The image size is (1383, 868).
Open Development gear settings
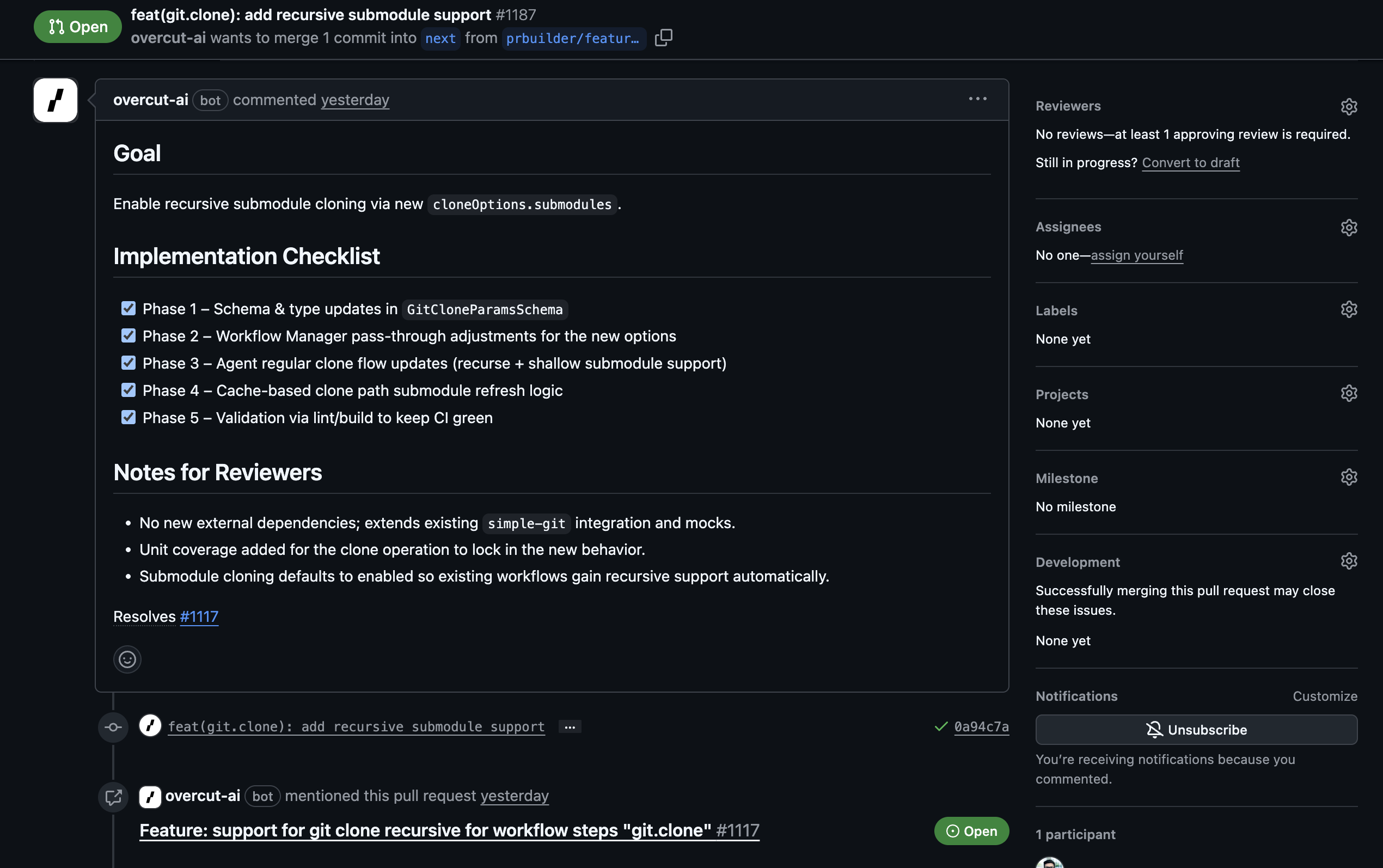pyautogui.click(x=1349, y=561)
